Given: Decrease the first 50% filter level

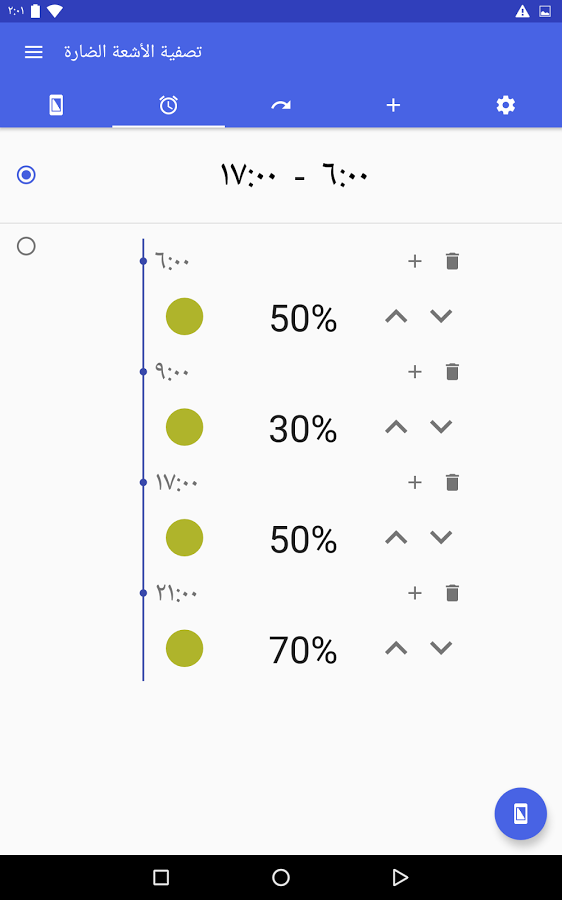Looking at the screenshot, I should [441, 316].
